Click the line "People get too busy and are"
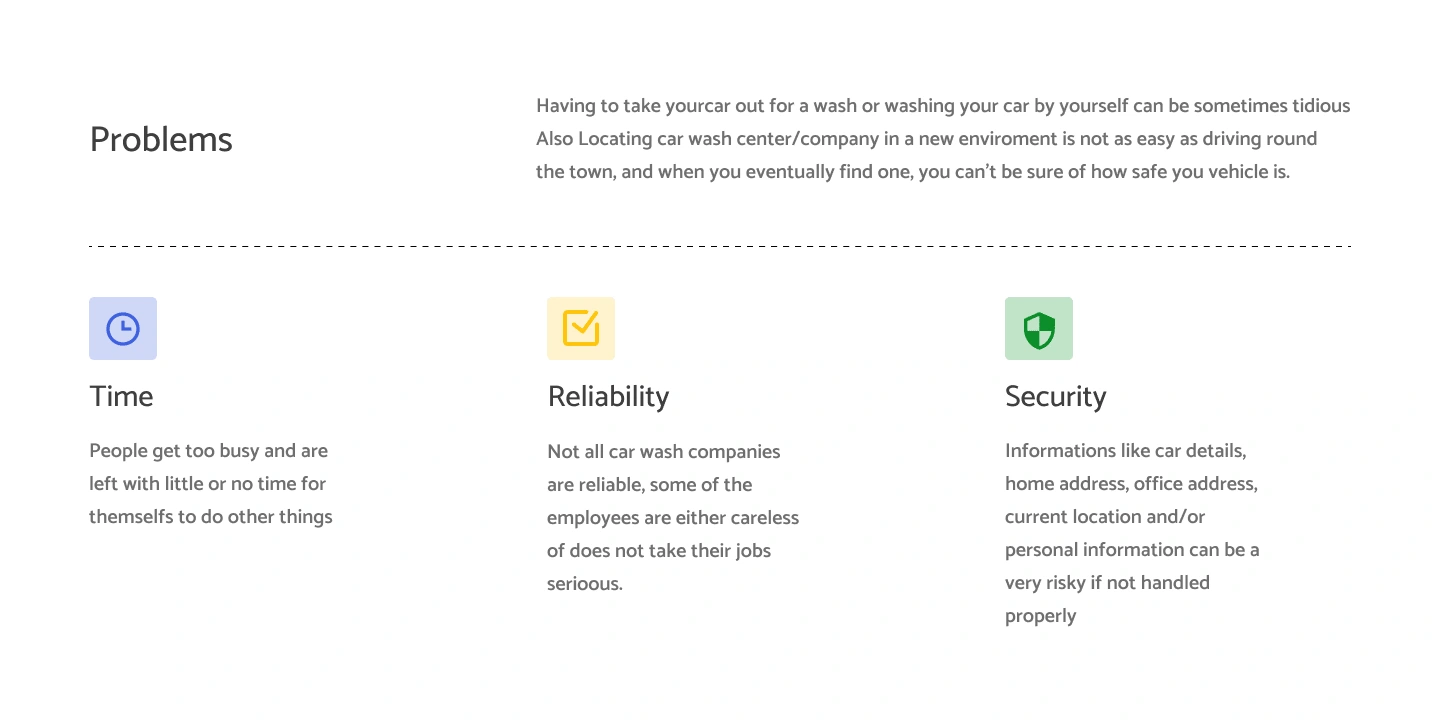 (208, 451)
